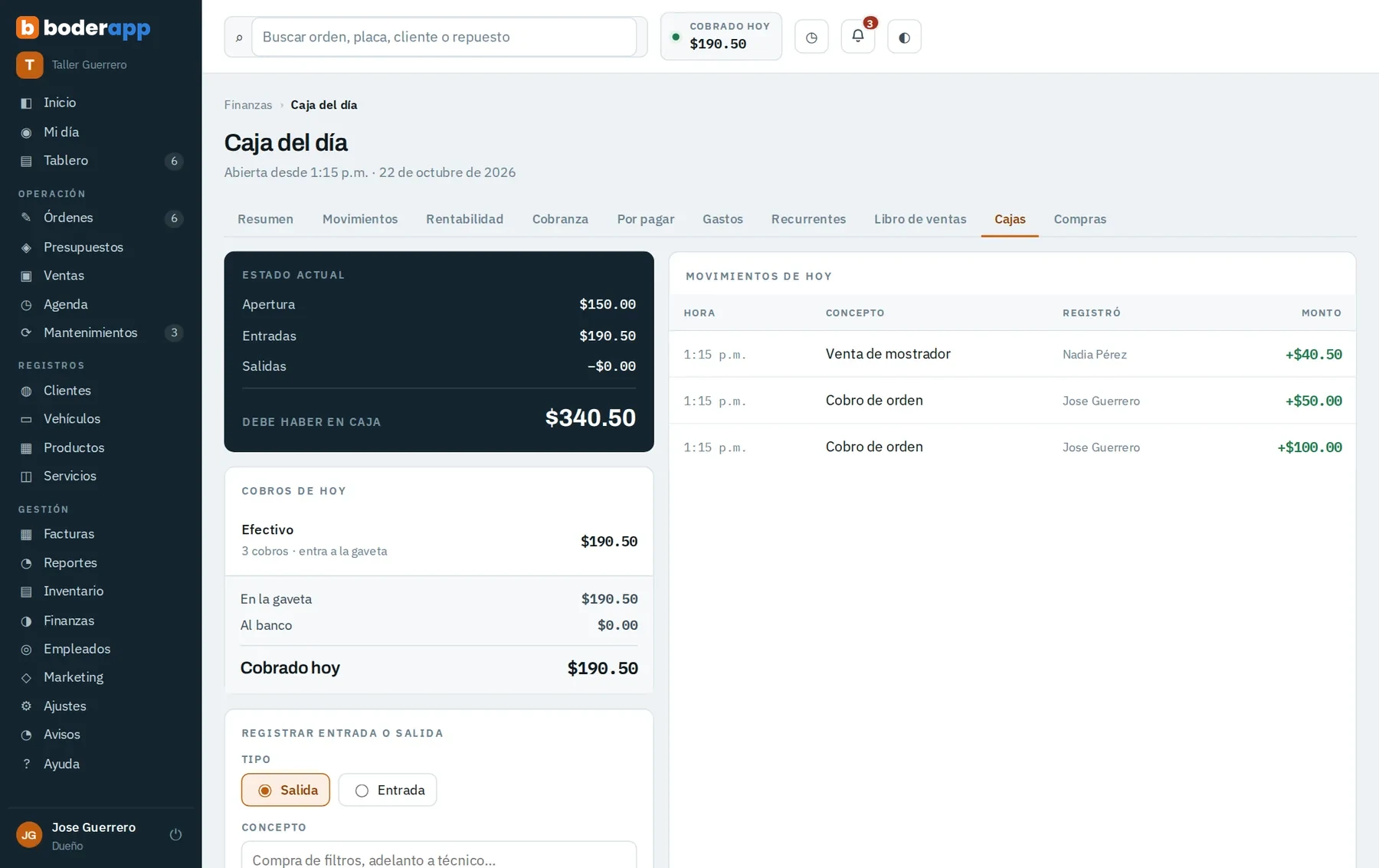Select the Entrada radio option
This screenshot has height=868, width=1379.
coord(388,790)
